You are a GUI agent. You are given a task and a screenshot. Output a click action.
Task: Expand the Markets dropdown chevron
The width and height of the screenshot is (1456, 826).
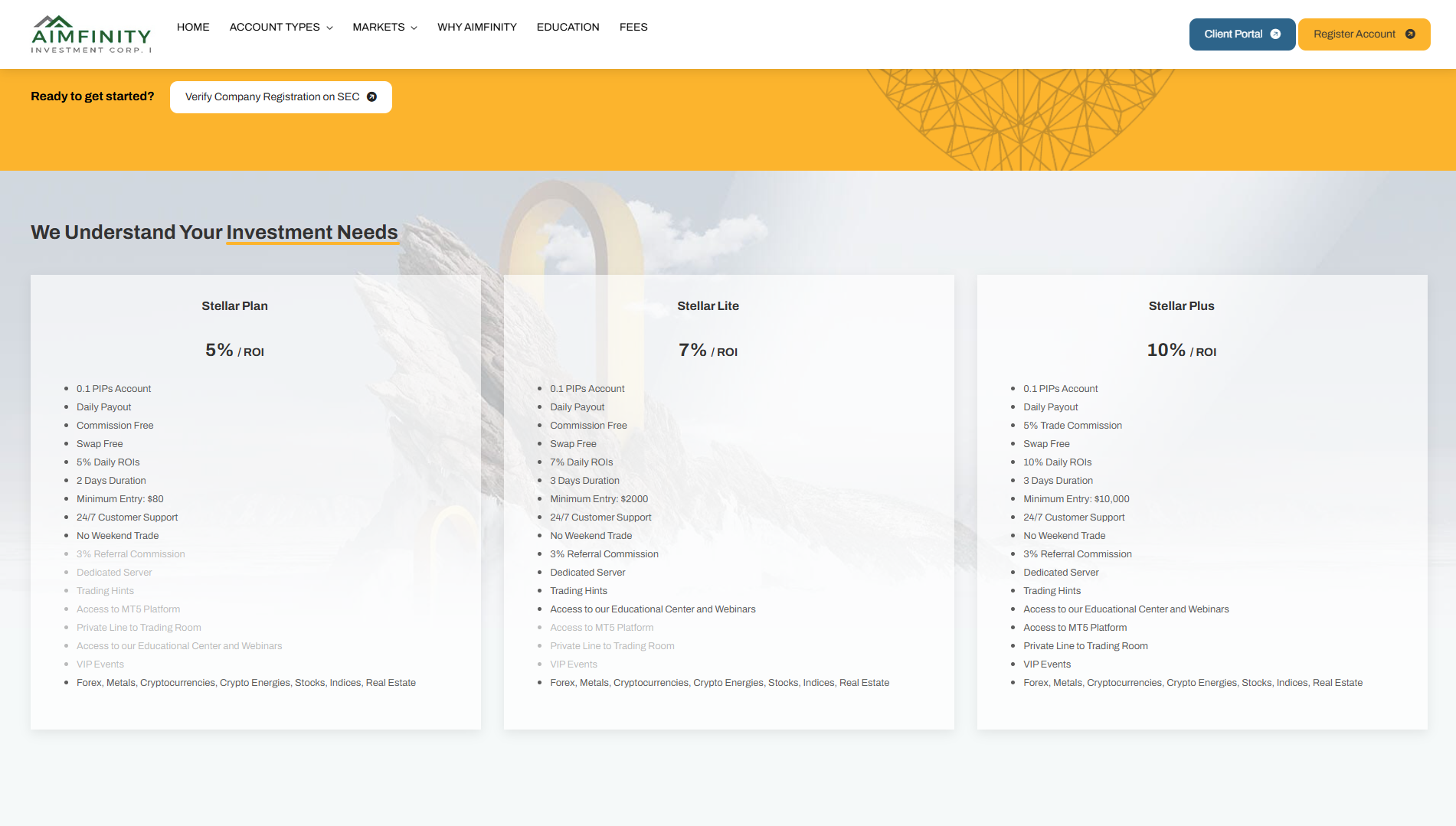click(x=414, y=28)
